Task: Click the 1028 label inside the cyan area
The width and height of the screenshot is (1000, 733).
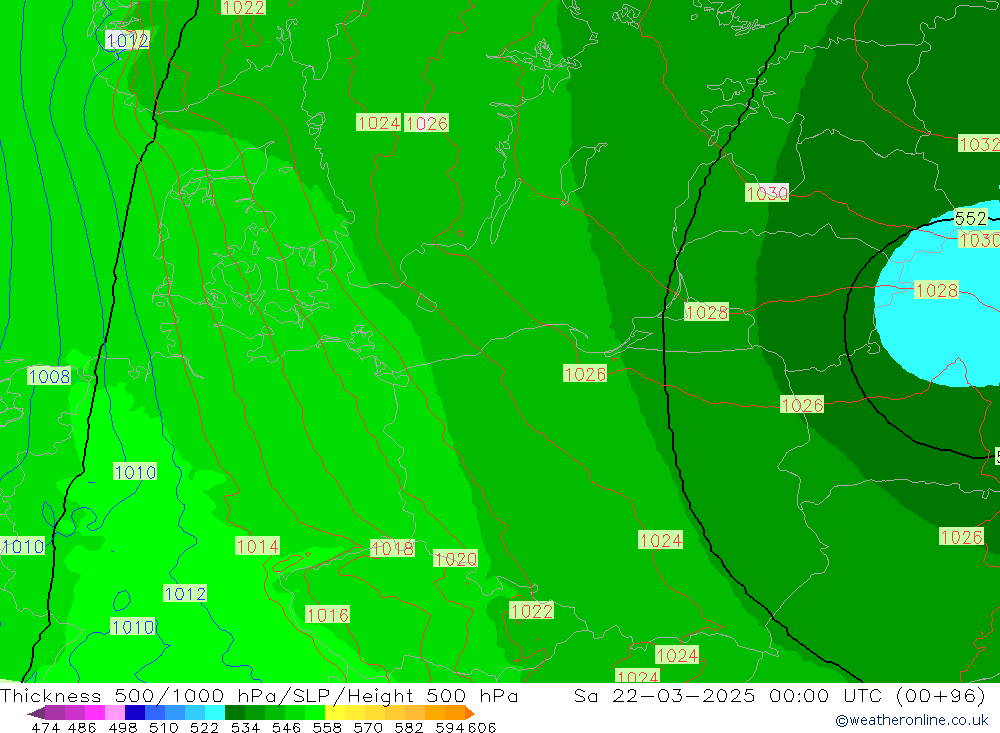Action: pos(936,290)
